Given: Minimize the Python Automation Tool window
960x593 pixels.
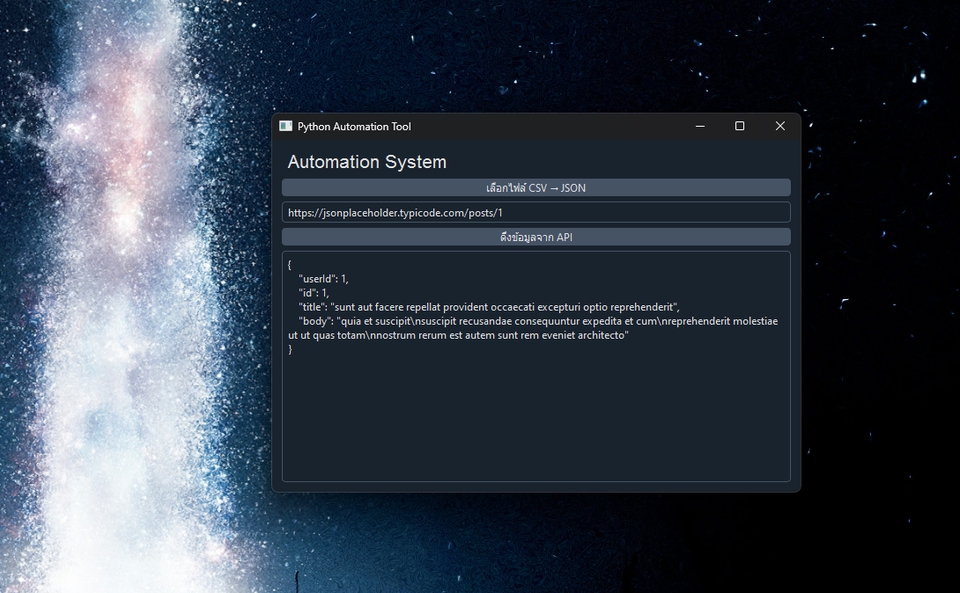Looking at the screenshot, I should [x=700, y=126].
